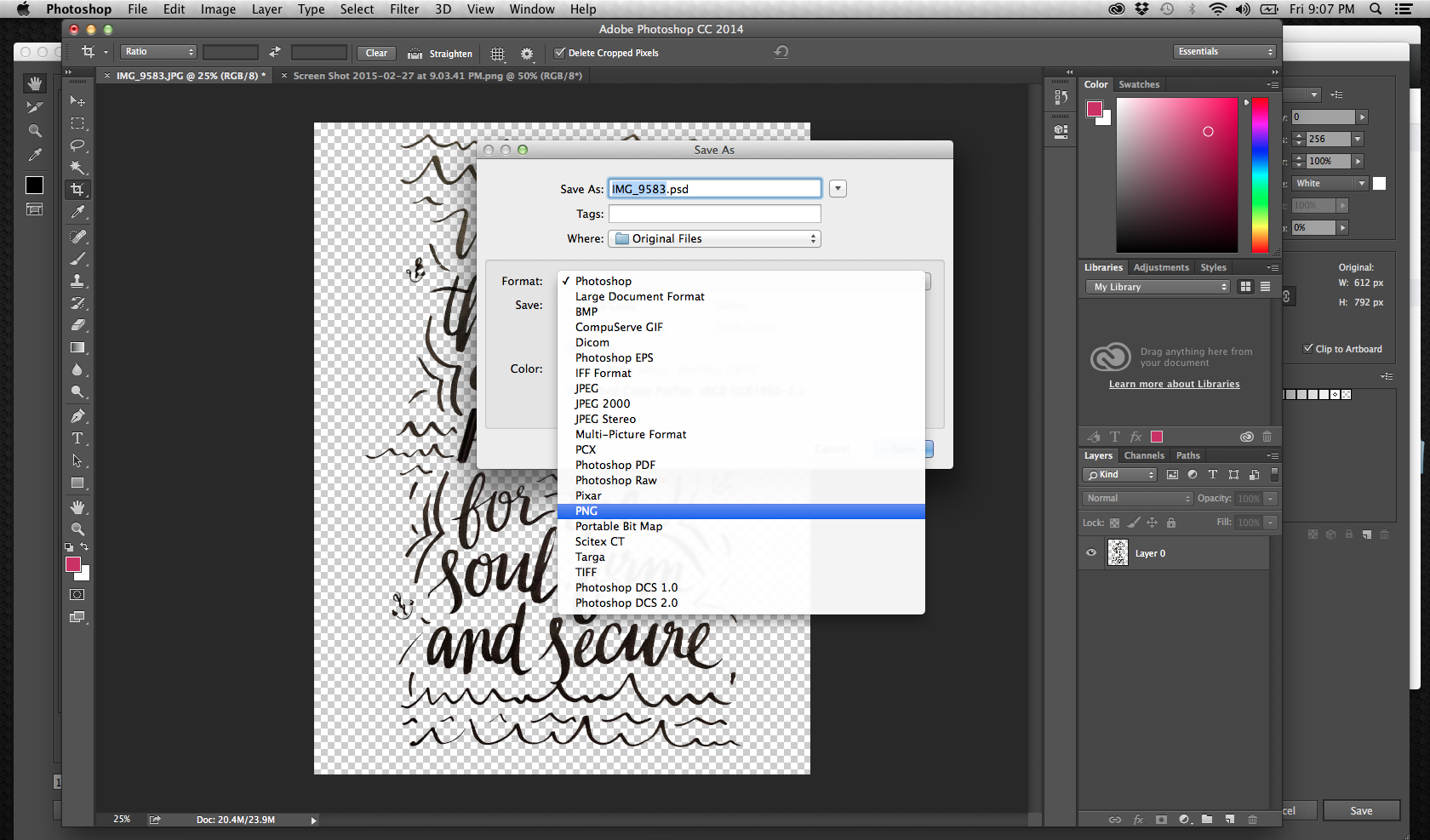Select the Gradient tool
The width and height of the screenshot is (1430, 840).
[x=77, y=347]
